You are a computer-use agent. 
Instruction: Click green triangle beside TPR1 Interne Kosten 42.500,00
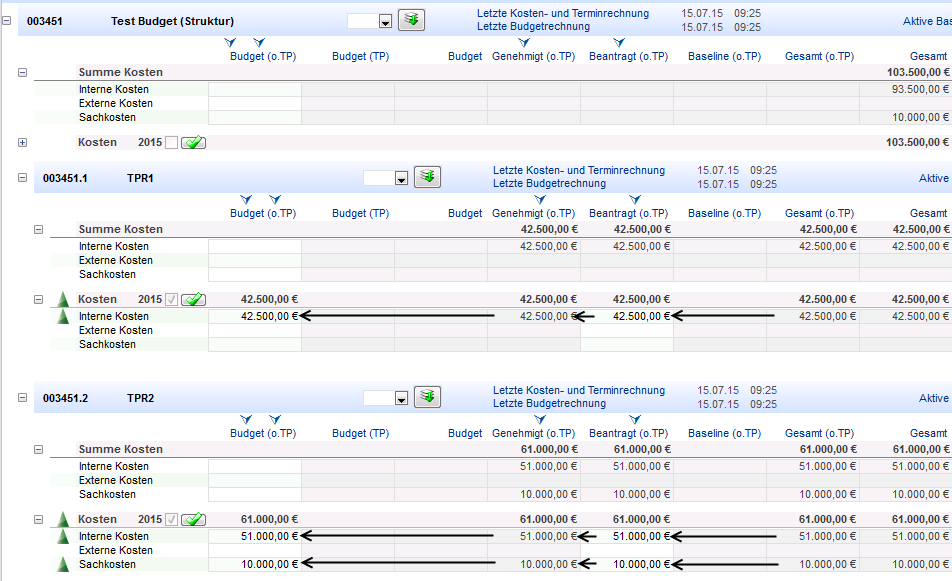point(63,316)
